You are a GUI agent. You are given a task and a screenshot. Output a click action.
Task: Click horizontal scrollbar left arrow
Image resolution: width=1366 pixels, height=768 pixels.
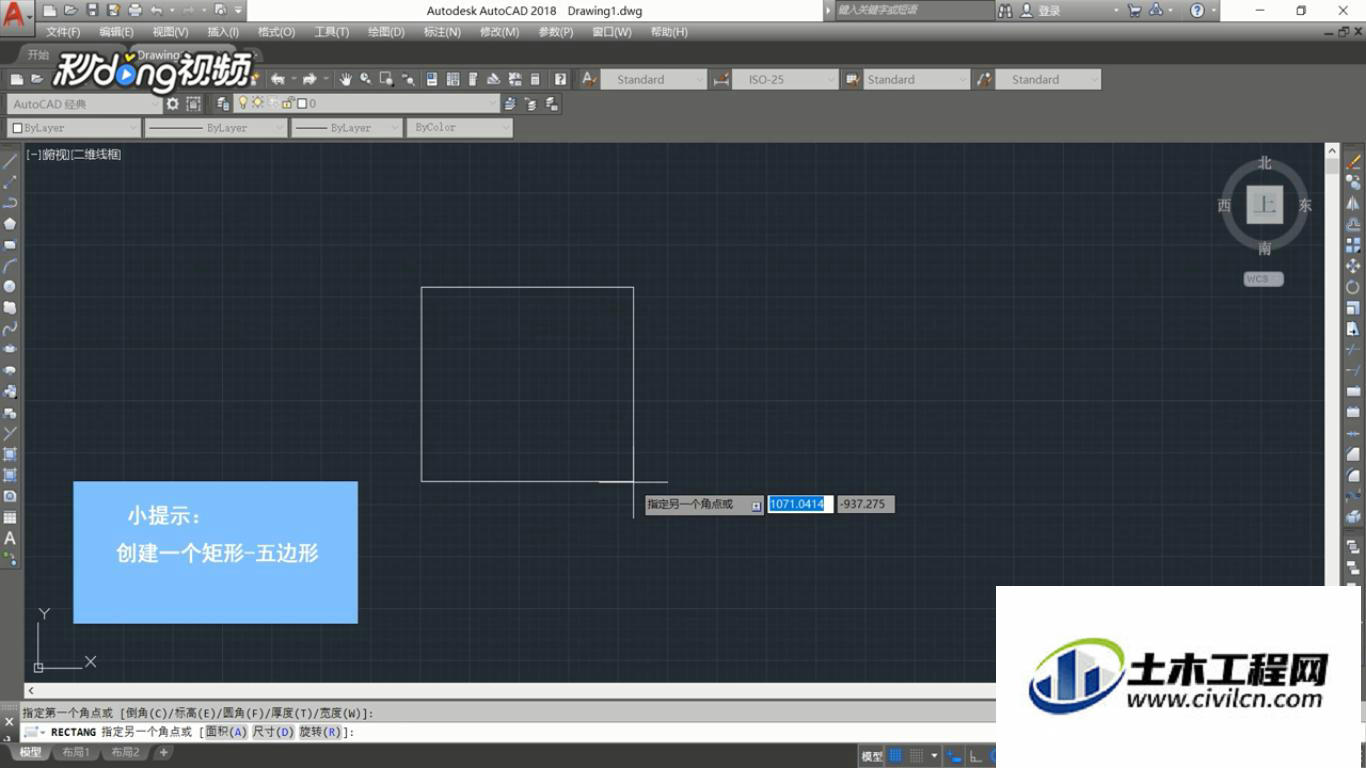coord(31,690)
